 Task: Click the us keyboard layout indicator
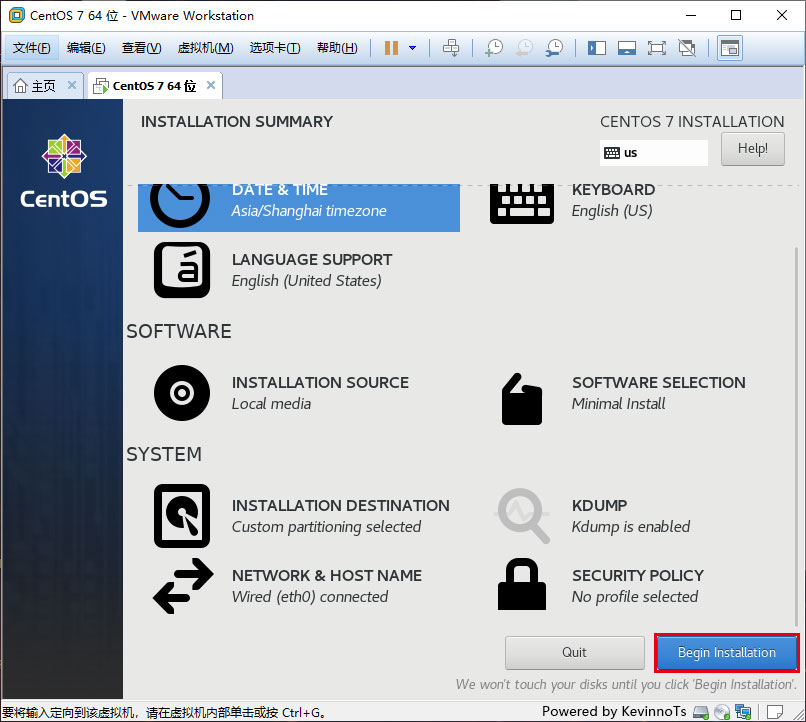point(653,153)
